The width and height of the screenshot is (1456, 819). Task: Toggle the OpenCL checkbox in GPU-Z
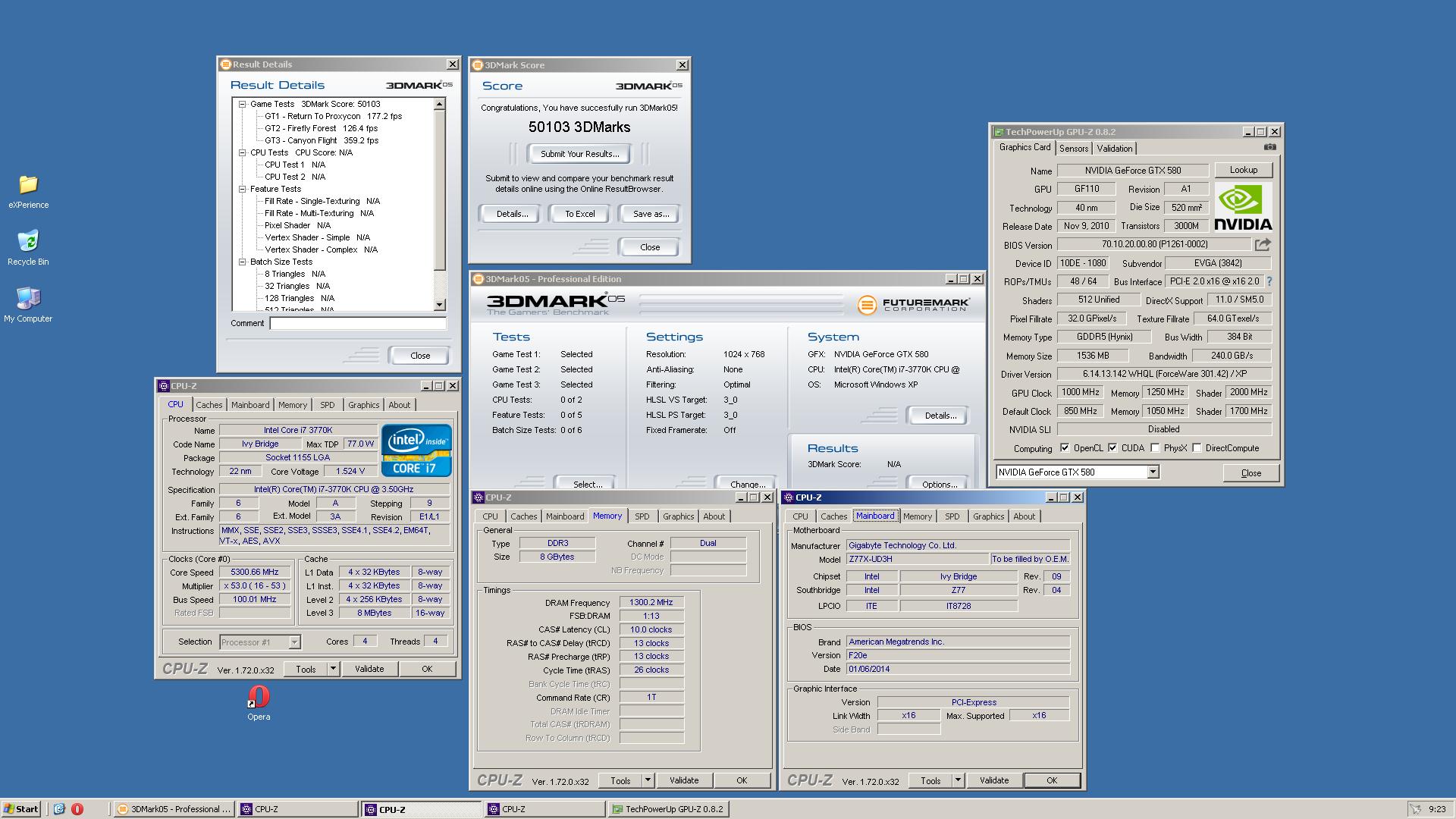pyautogui.click(x=1065, y=448)
